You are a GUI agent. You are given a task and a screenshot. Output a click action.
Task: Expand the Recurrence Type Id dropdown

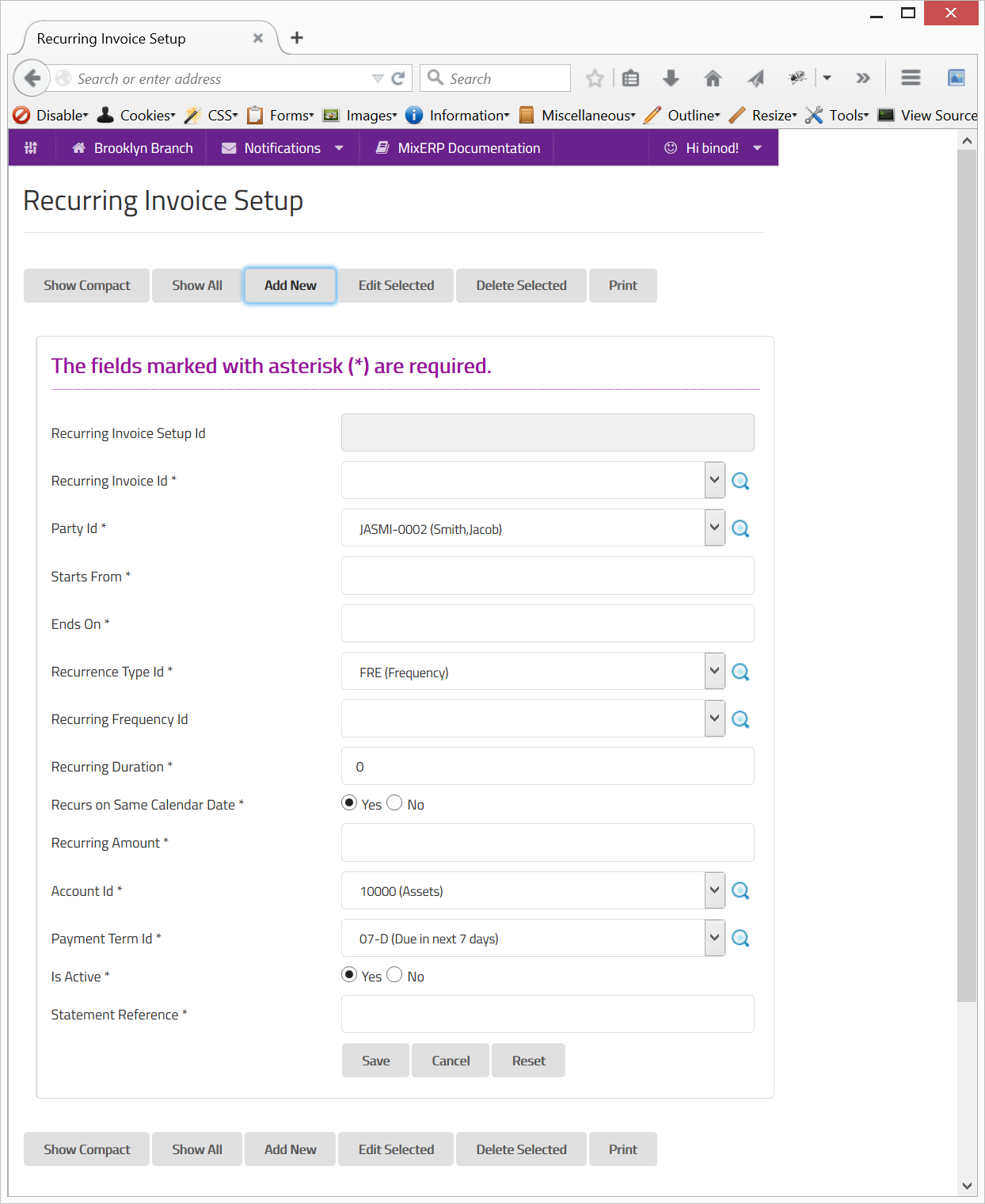pyautogui.click(x=714, y=671)
